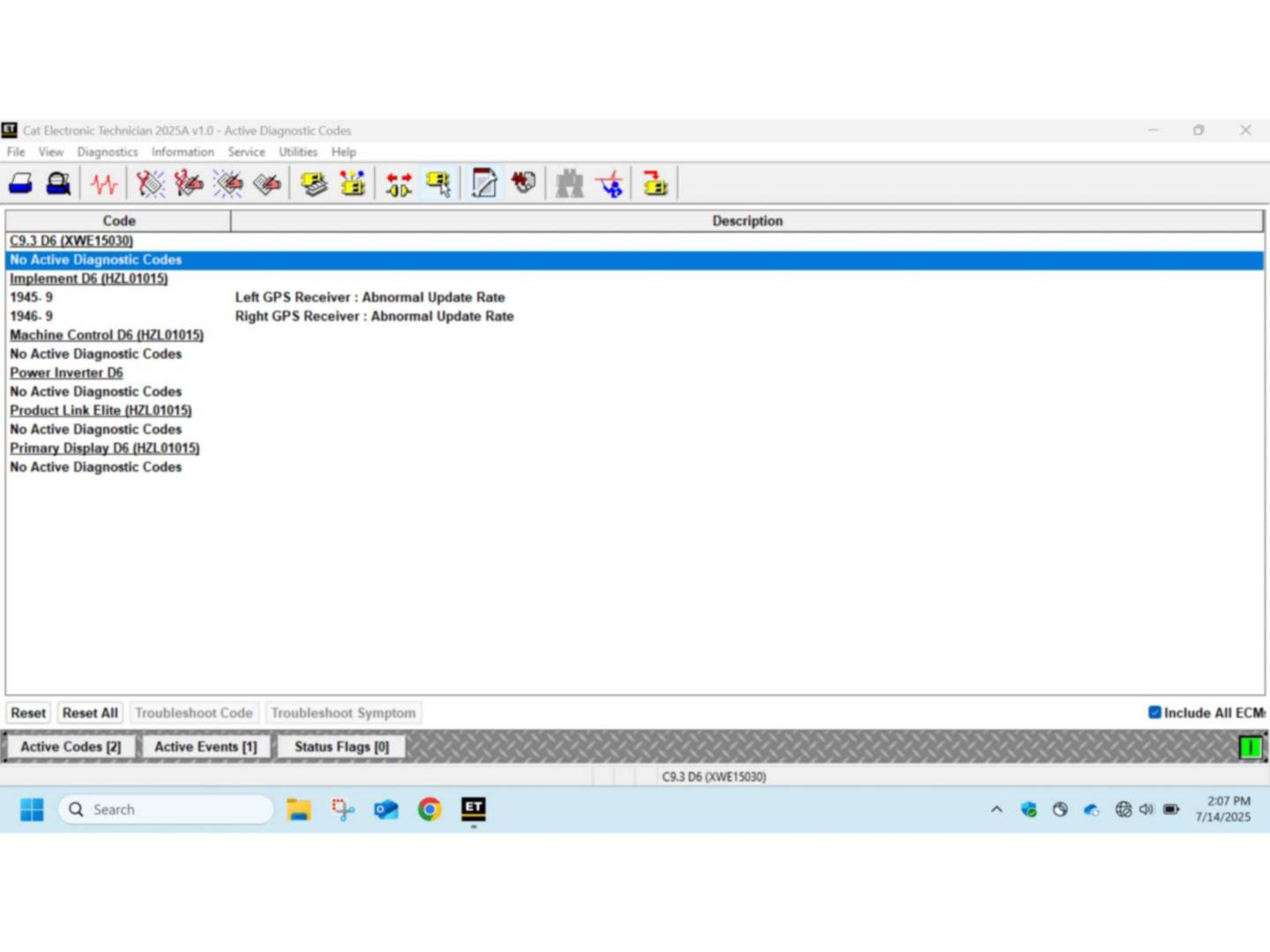Click the ECM selector icon with cursor

tap(438, 183)
